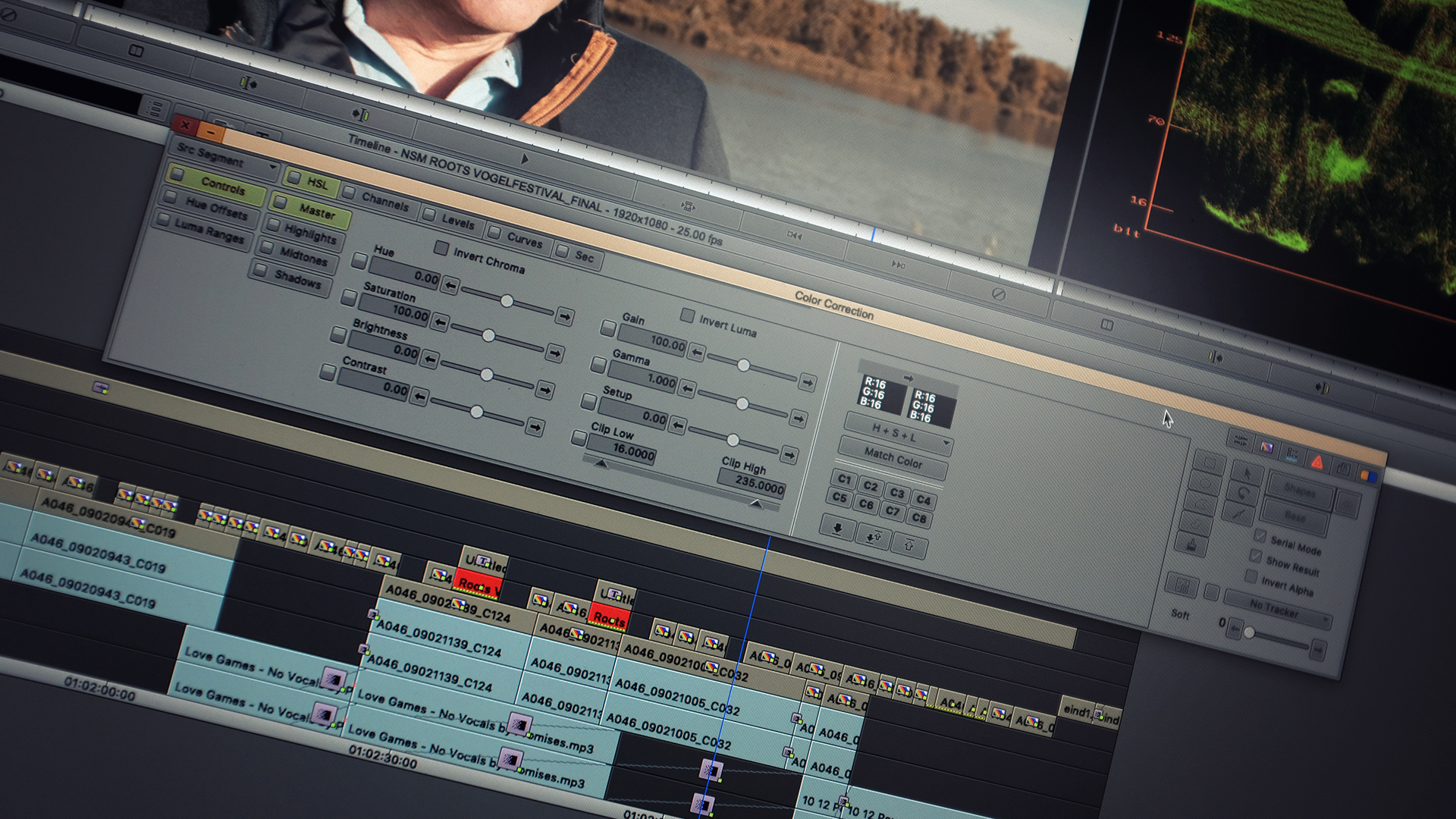The width and height of the screenshot is (1456, 819).
Task: Click the red triangle warning icon
Action: click(1317, 462)
